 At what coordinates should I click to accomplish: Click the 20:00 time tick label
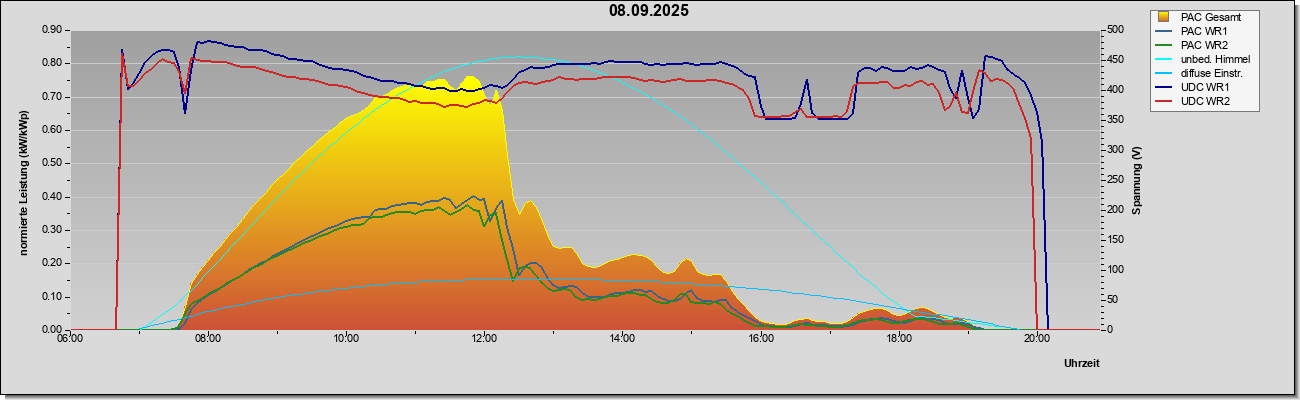click(x=1036, y=339)
